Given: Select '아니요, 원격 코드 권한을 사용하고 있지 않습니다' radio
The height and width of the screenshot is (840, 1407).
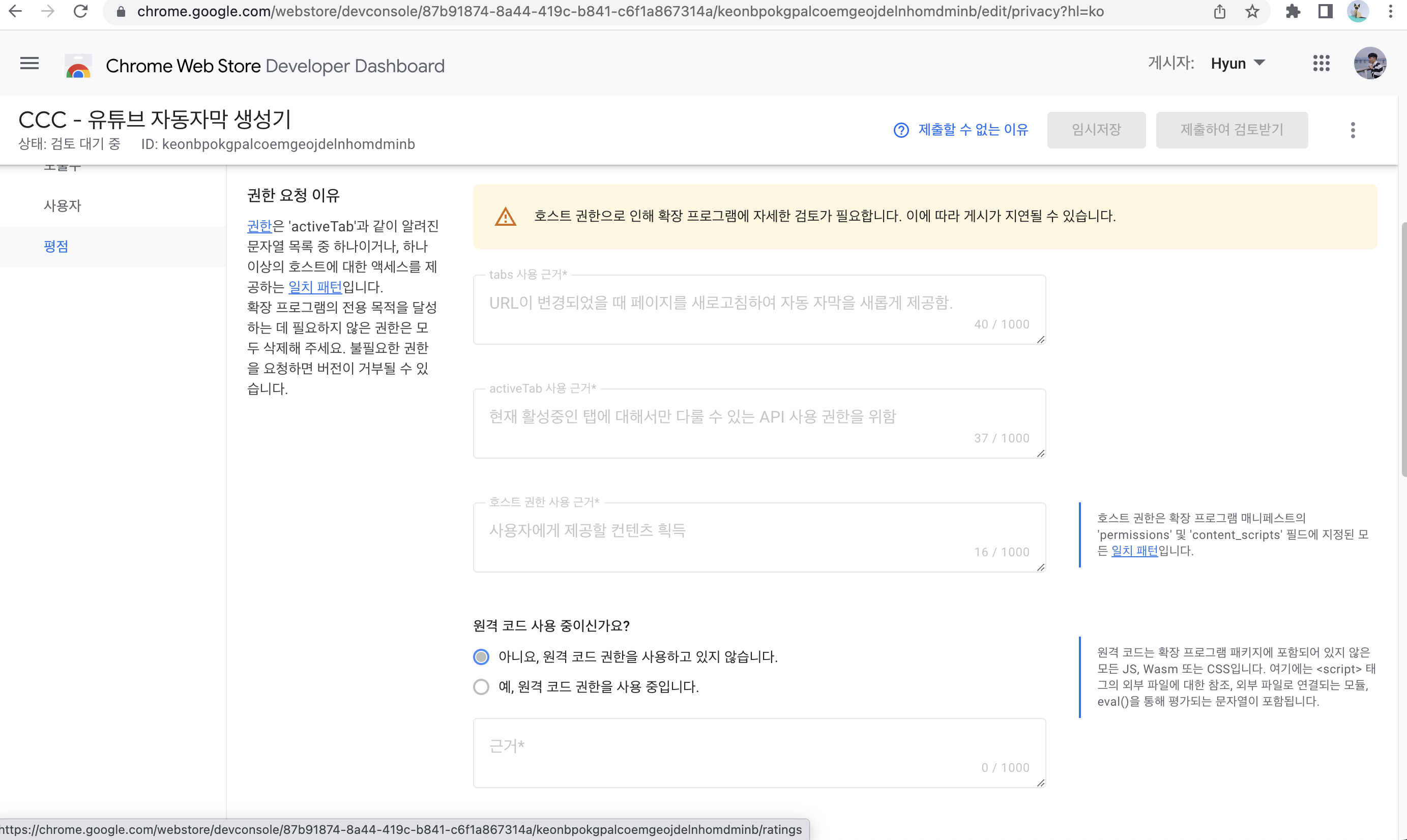Looking at the screenshot, I should 481,656.
